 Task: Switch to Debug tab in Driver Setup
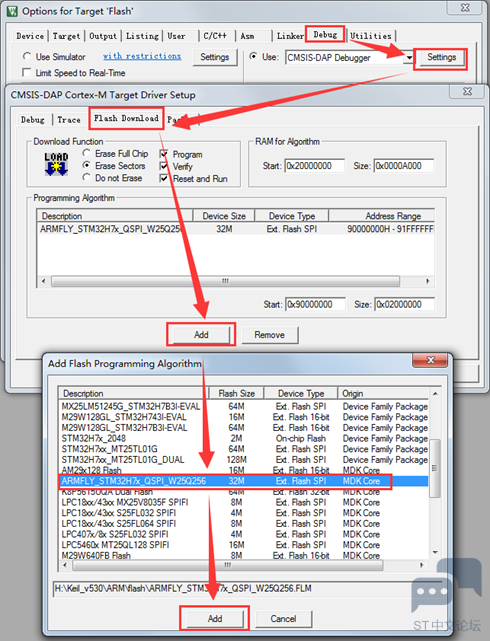click(x=33, y=120)
